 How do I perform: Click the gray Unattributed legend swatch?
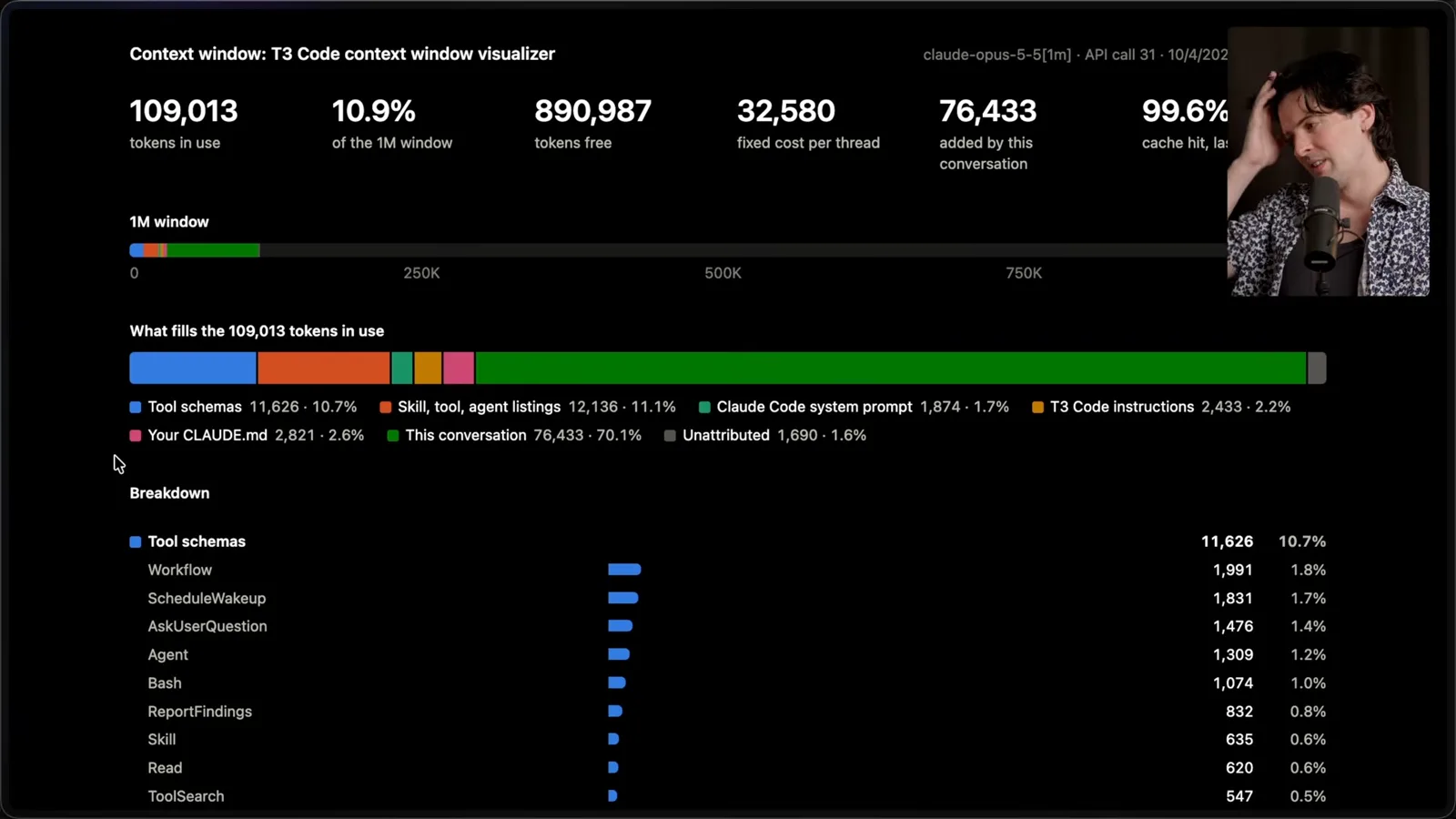pos(670,436)
